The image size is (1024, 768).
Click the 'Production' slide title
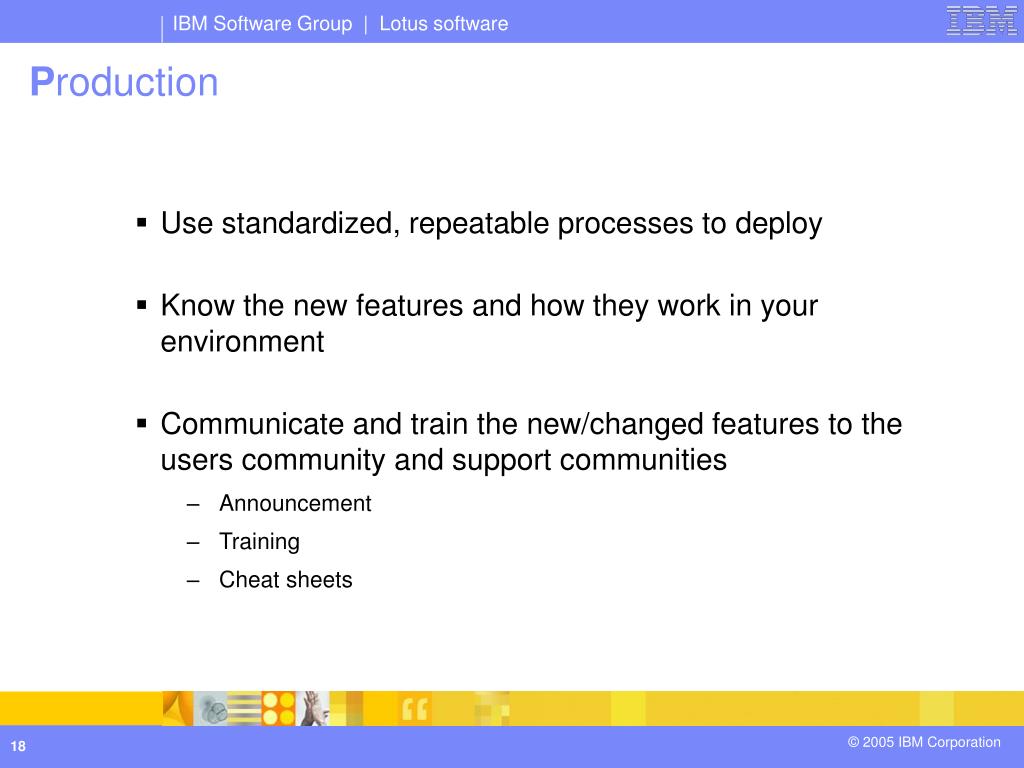124,82
